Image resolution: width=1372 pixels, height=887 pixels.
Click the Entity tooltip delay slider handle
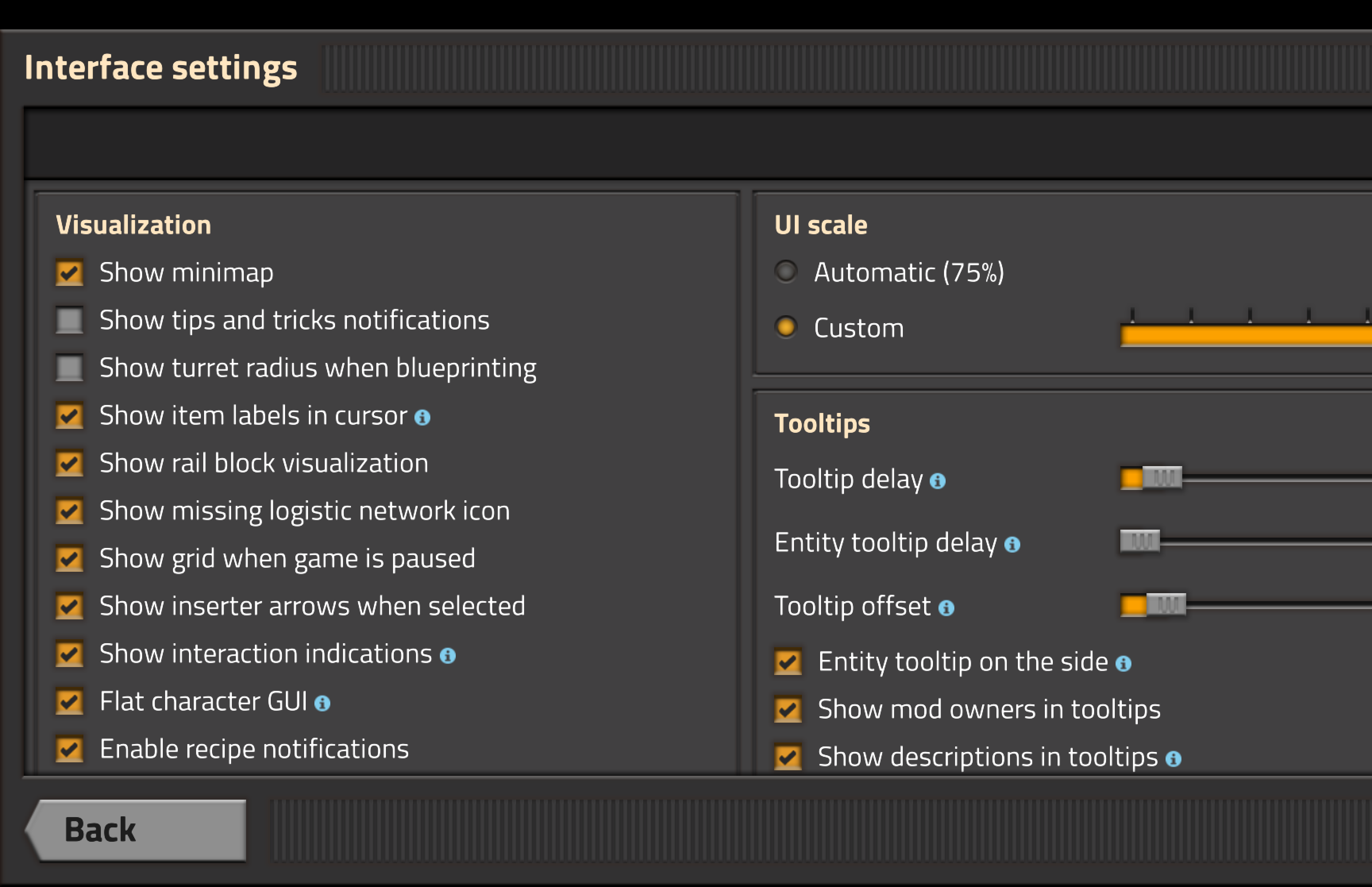coord(1139,541)
